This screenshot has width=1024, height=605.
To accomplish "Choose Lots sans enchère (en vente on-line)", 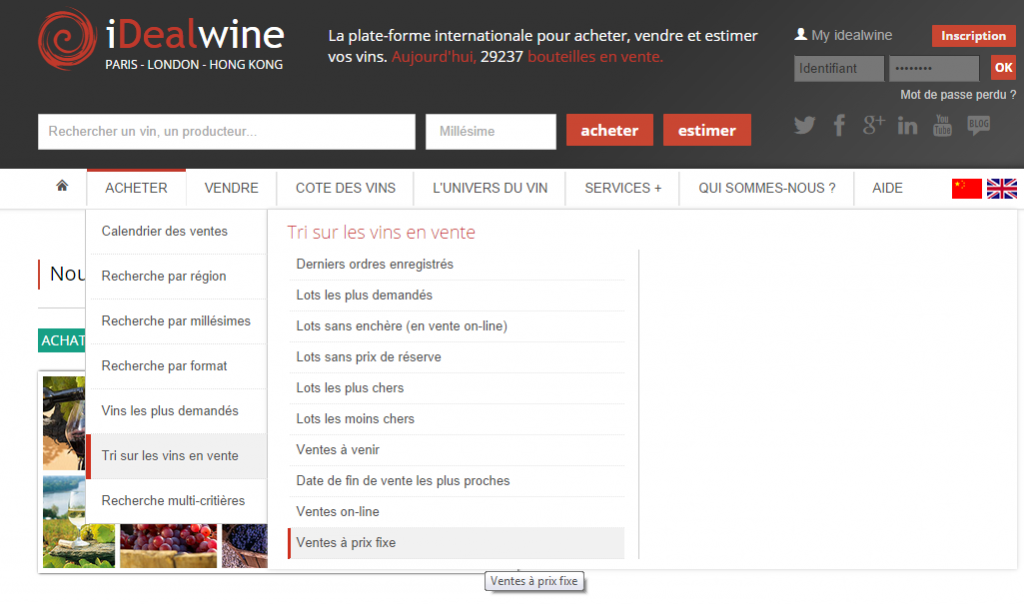I will click(456, 326).
